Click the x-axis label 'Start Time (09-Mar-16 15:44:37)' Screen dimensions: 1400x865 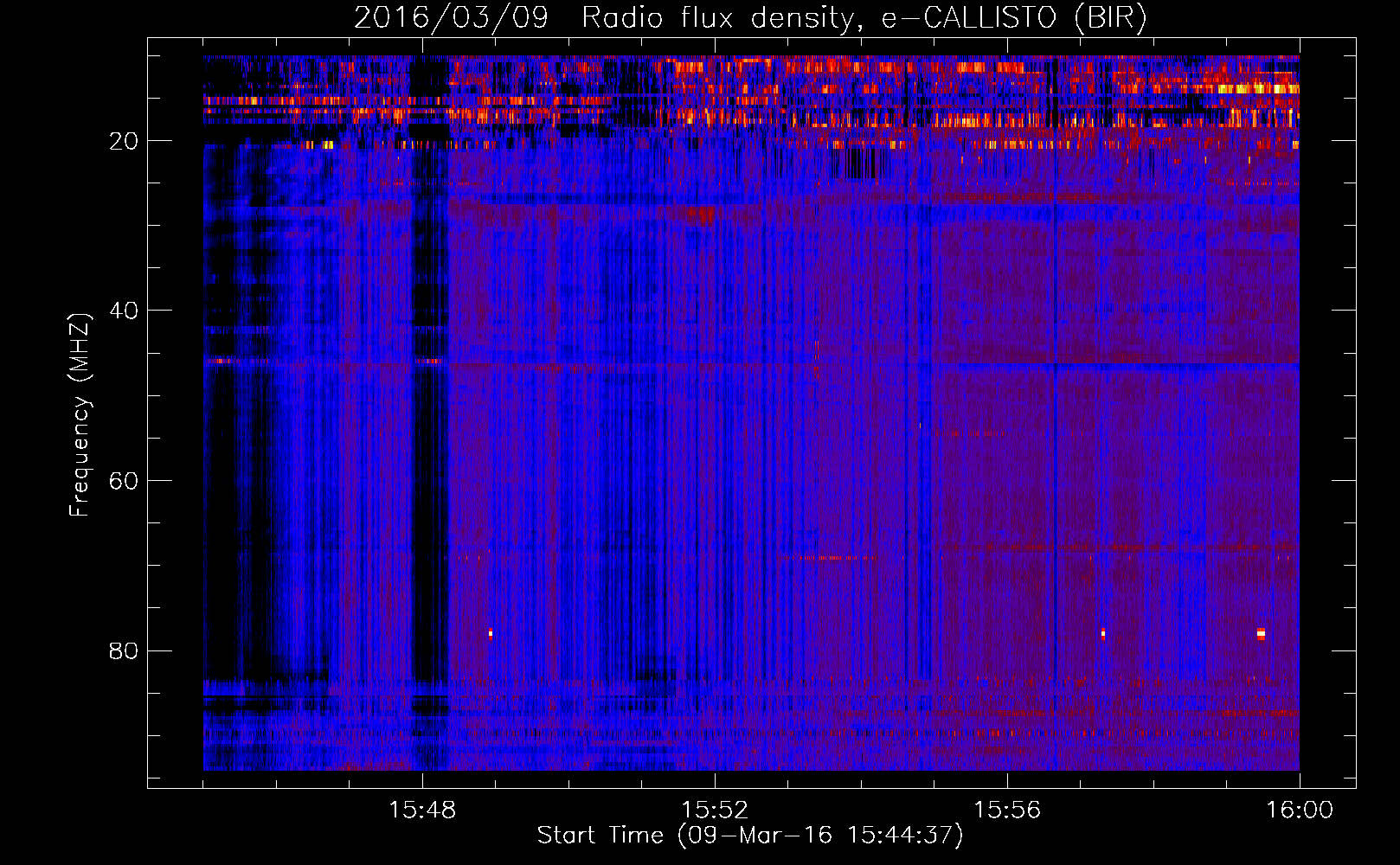pyautogui.click(x=750, y=836)
